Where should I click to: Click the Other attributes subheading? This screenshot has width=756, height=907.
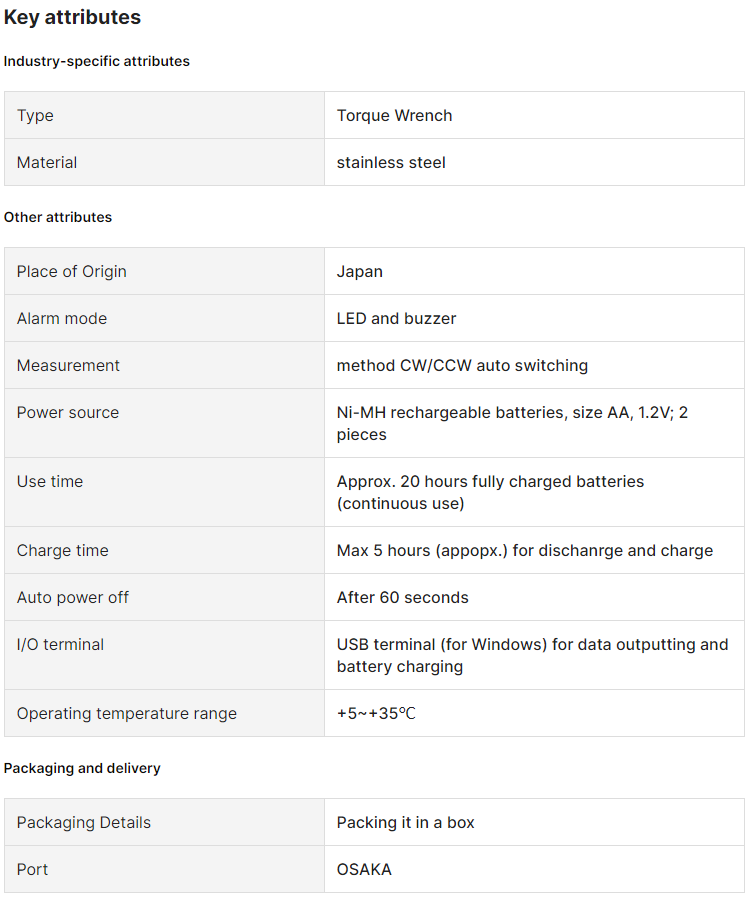[x=58, y=217]
